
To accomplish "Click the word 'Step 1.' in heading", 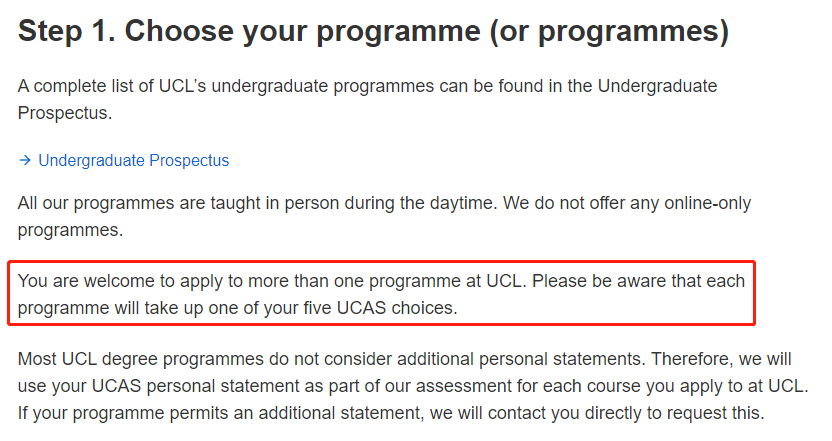I will pyautogui.click(x=66, y=31).
